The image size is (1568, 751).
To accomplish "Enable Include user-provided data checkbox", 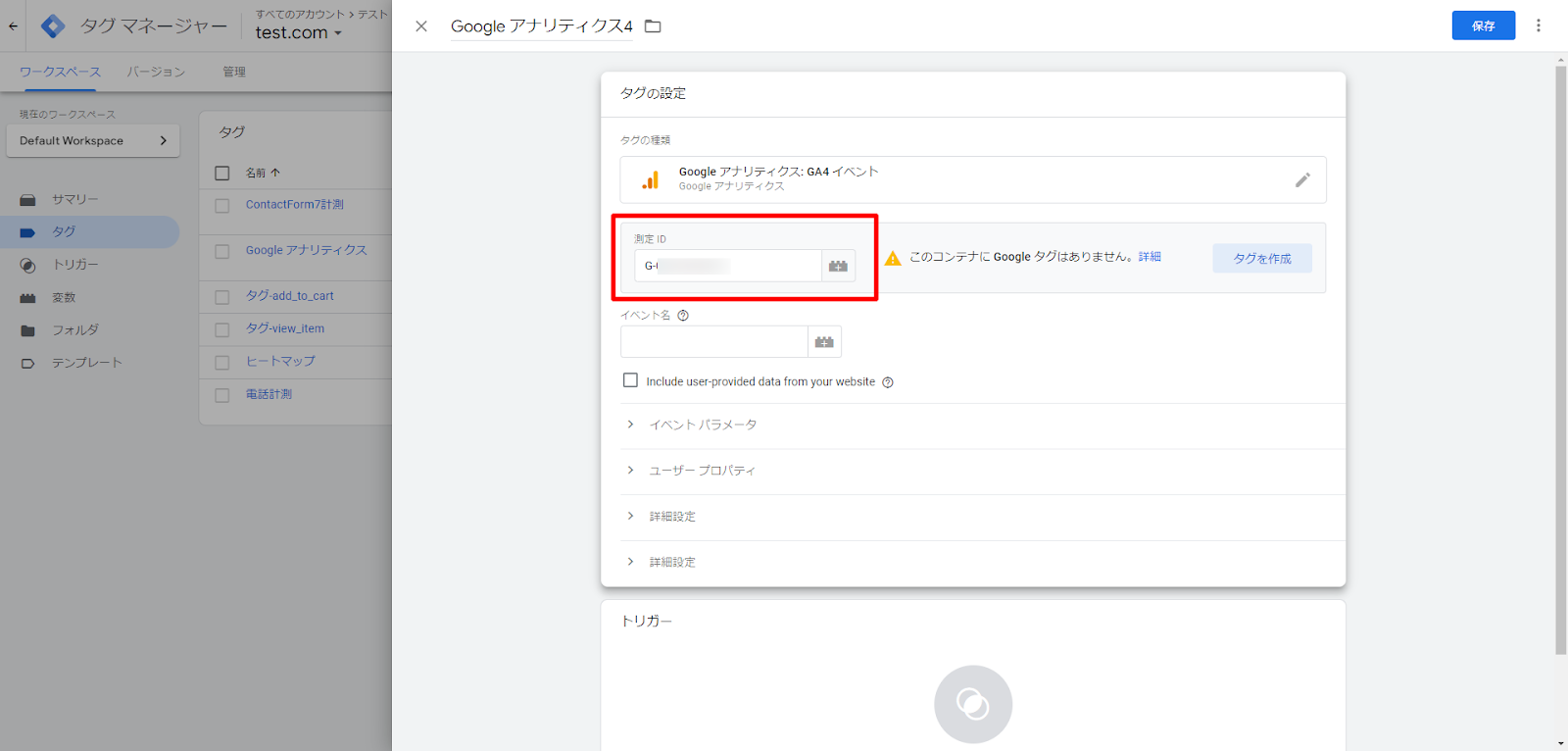I will coord(630,380).
